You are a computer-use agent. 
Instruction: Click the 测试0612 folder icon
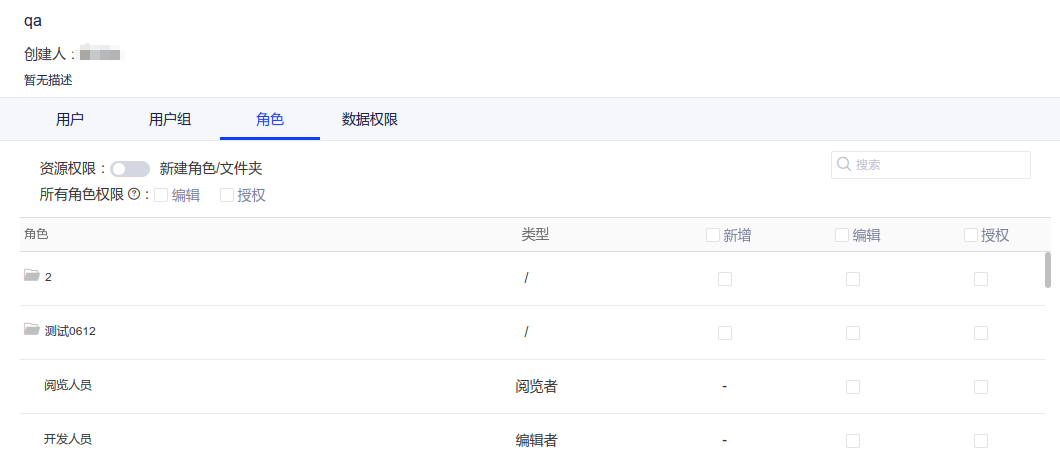point(32,330)
